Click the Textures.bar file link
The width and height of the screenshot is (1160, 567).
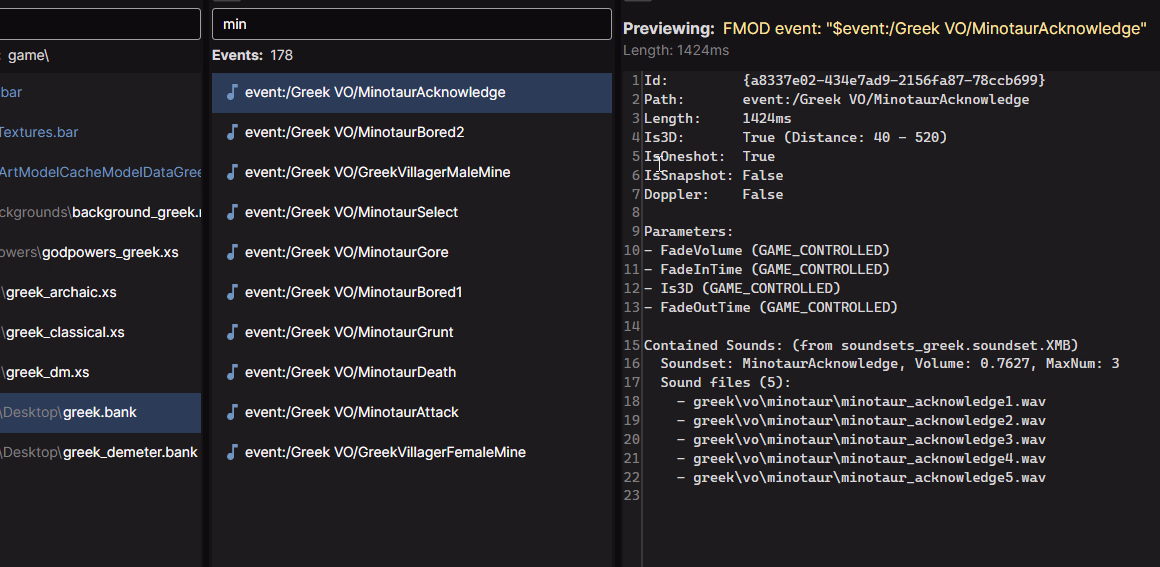tap(38, 132)
